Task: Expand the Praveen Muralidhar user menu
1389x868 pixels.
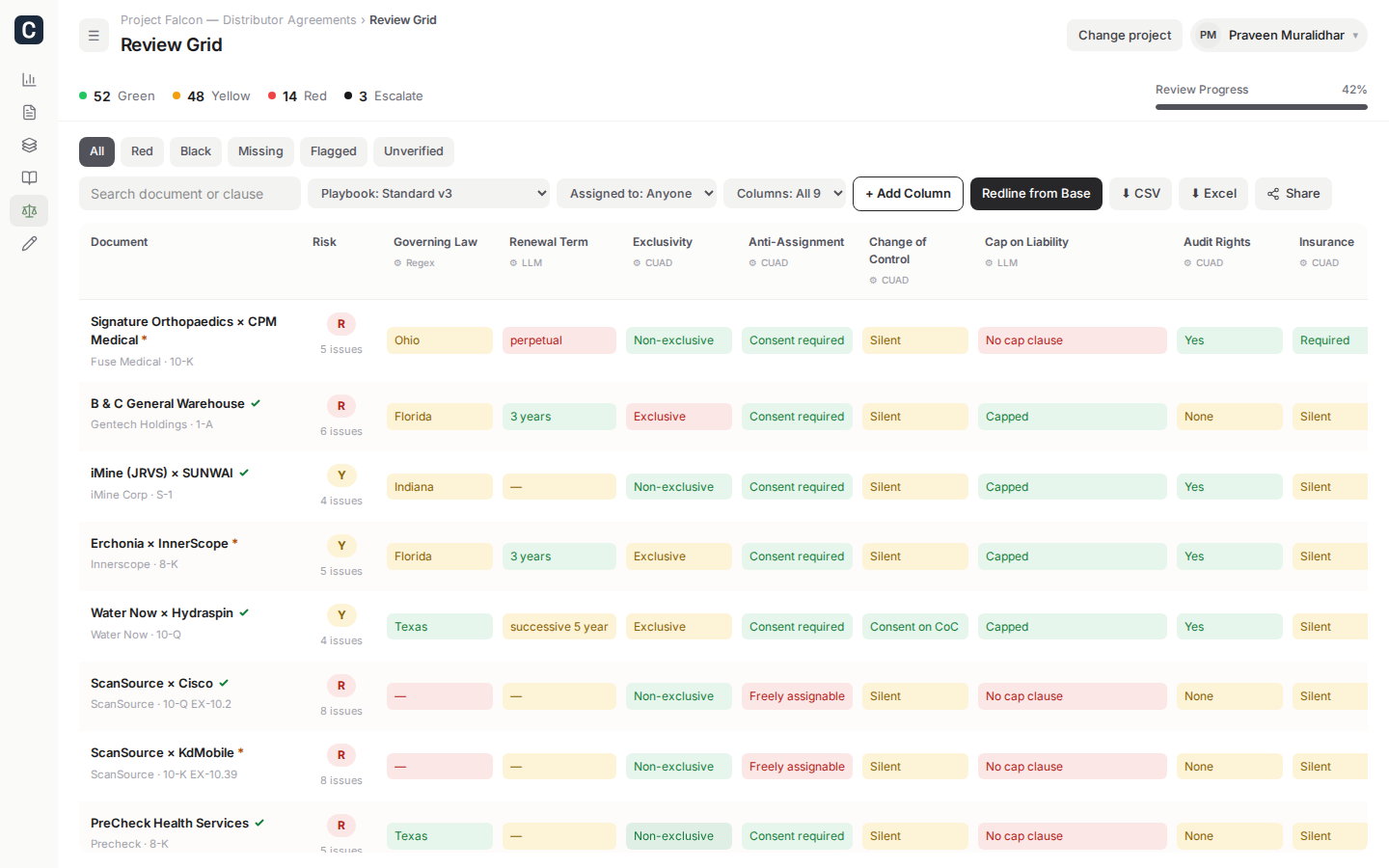Action: pyautogui.click(x=1279, y=36)
